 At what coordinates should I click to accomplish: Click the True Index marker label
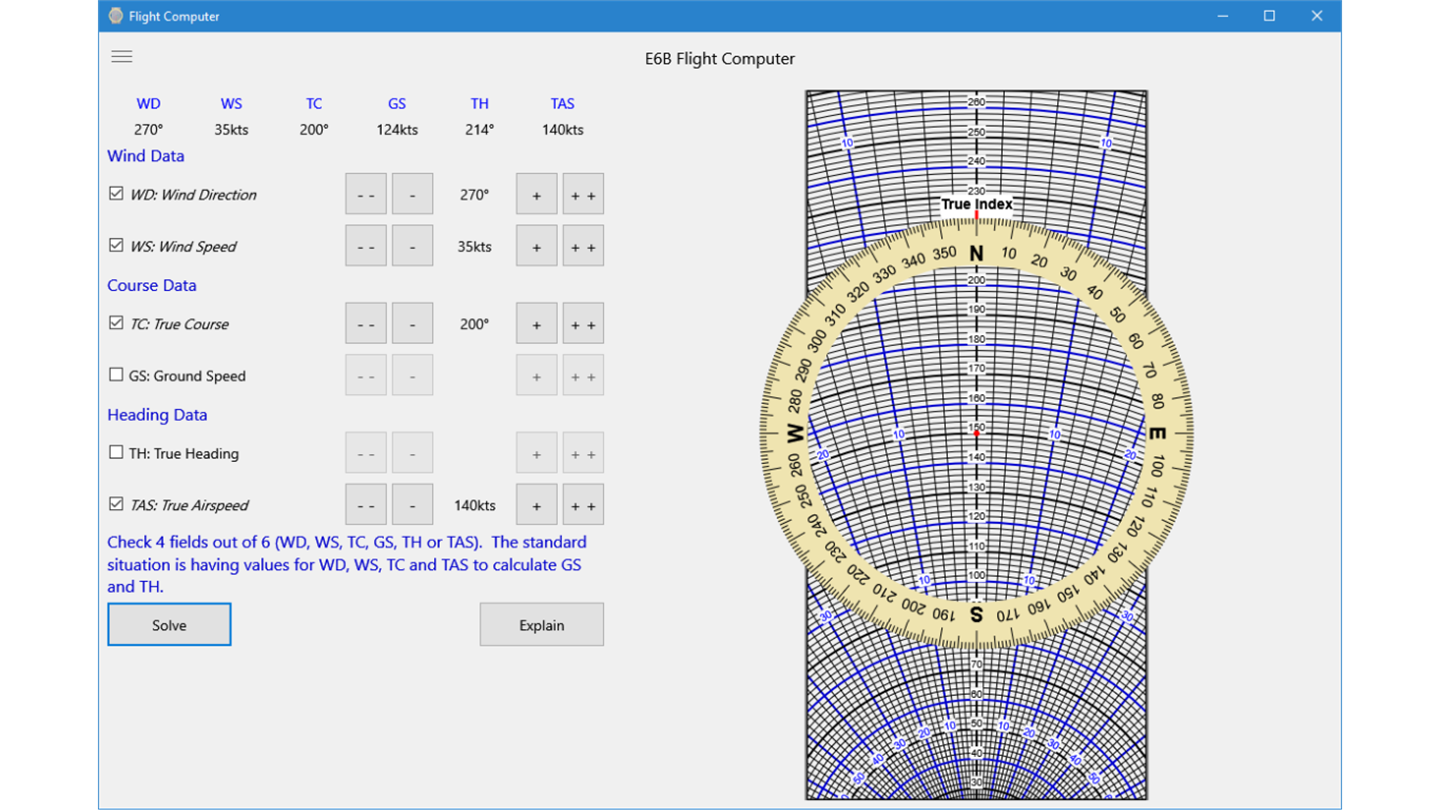click(x=977, y=204)
